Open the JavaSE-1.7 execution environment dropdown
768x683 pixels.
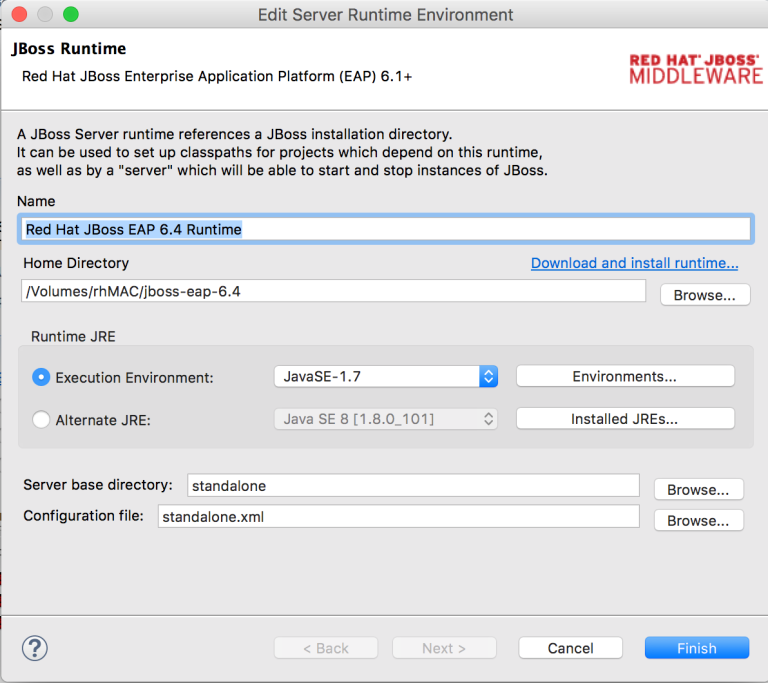[386, 376]
